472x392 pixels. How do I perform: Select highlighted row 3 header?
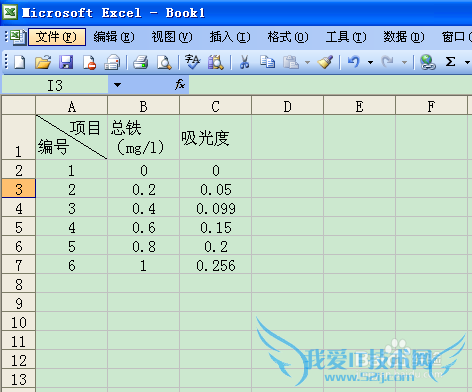(19, 189)
